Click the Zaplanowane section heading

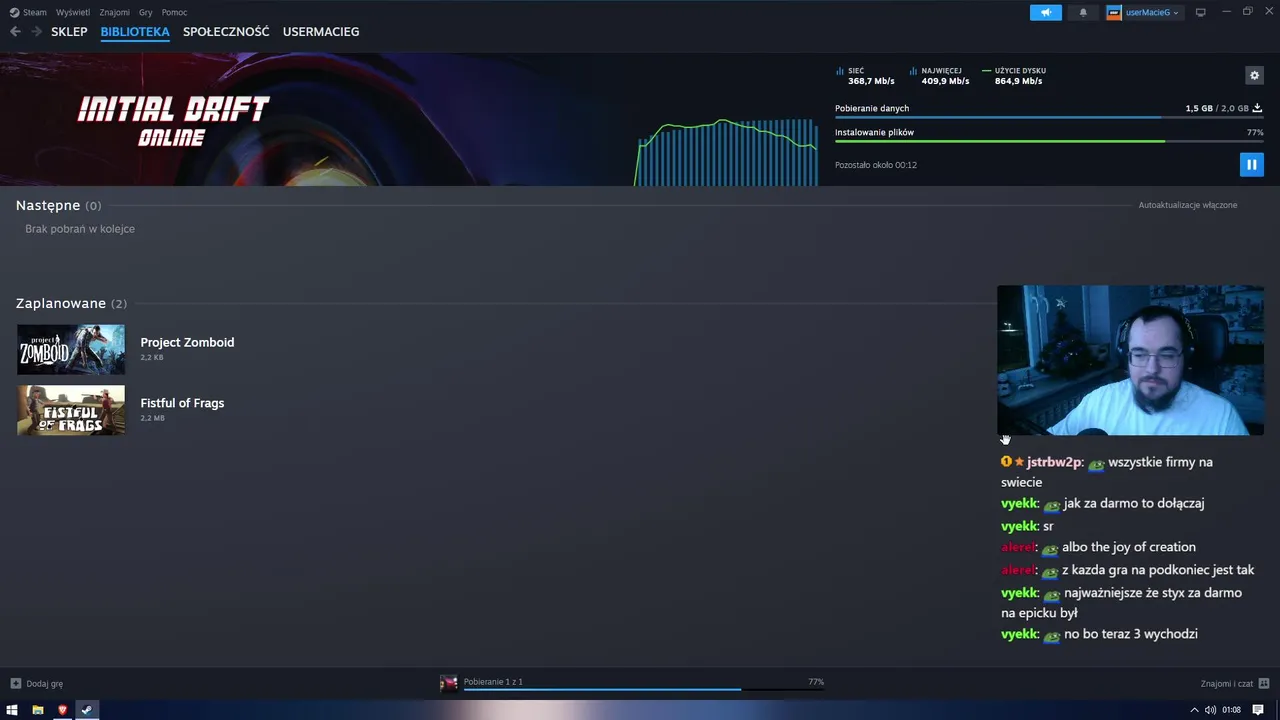61,303
